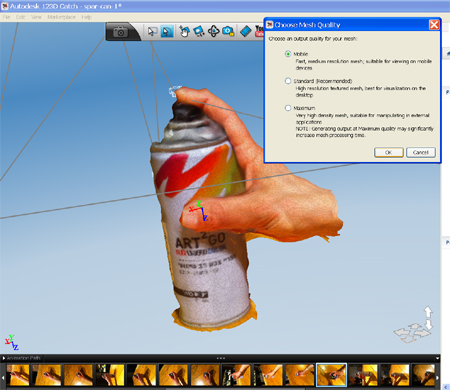Click Cancel in Choose Mesh Quality dialog
This screenshot has width=450, height=390.
tap(421, 152)
